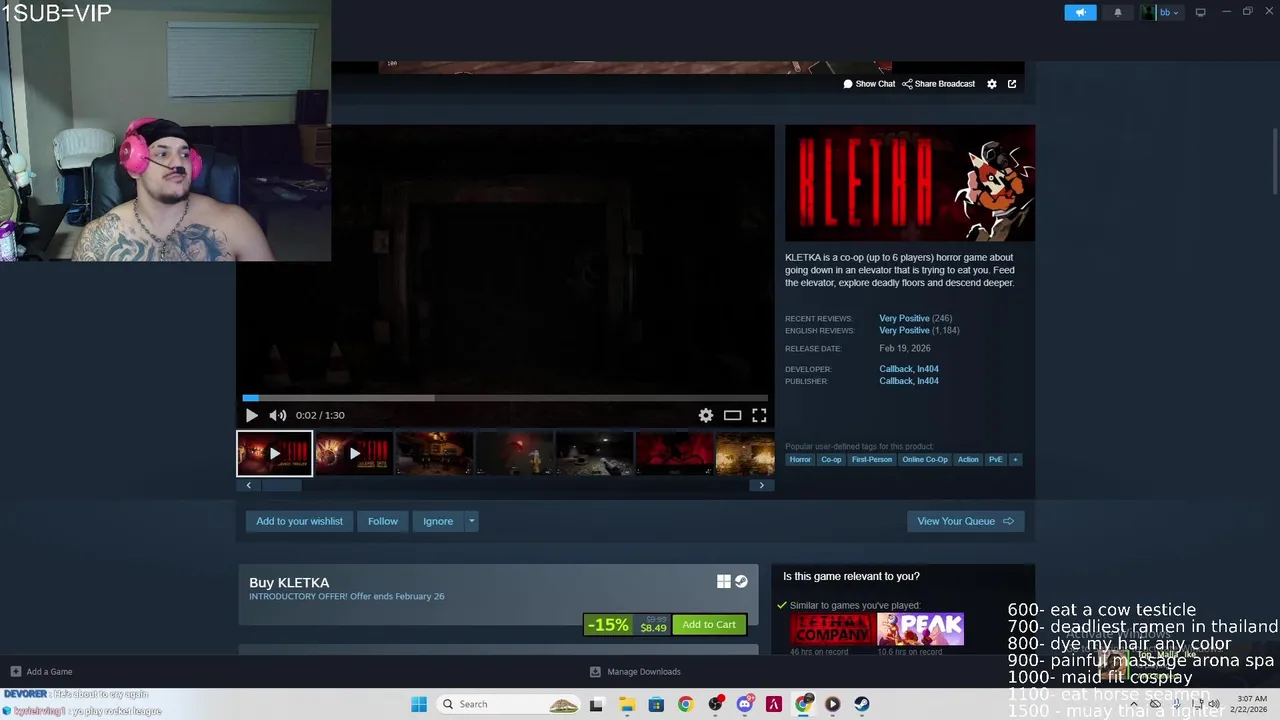
Task: Open Manage Downloads in Steam footer
Action: pos(635,672)
